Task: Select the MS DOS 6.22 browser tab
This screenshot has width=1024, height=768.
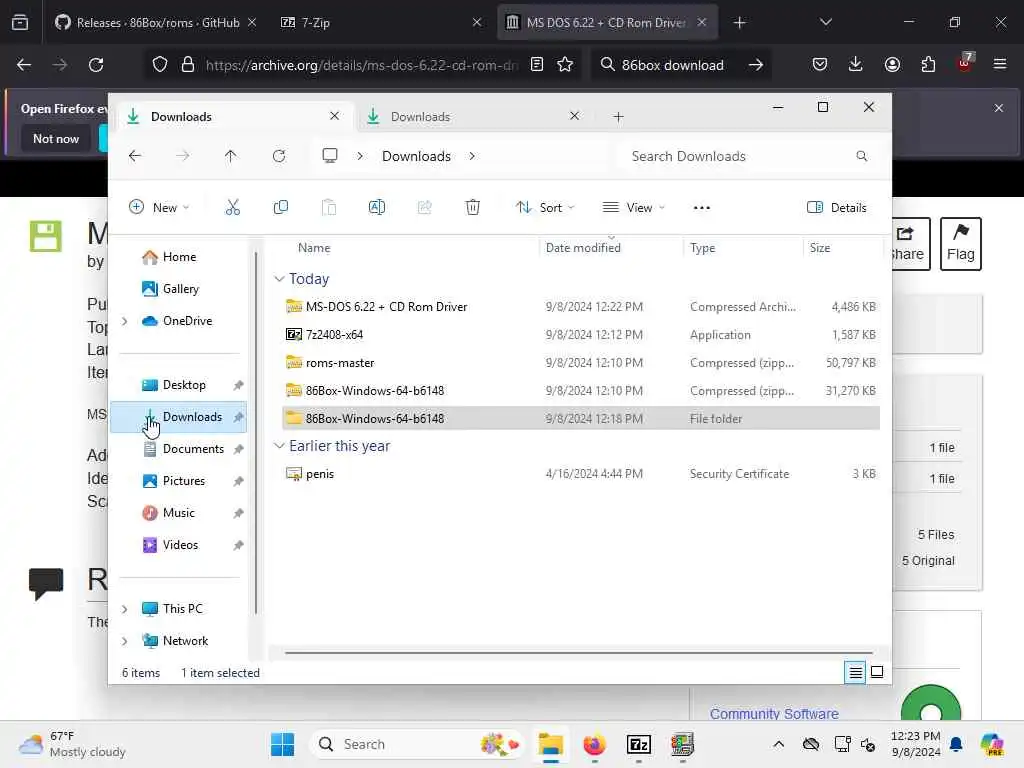Action: click(x=606, y=23)
